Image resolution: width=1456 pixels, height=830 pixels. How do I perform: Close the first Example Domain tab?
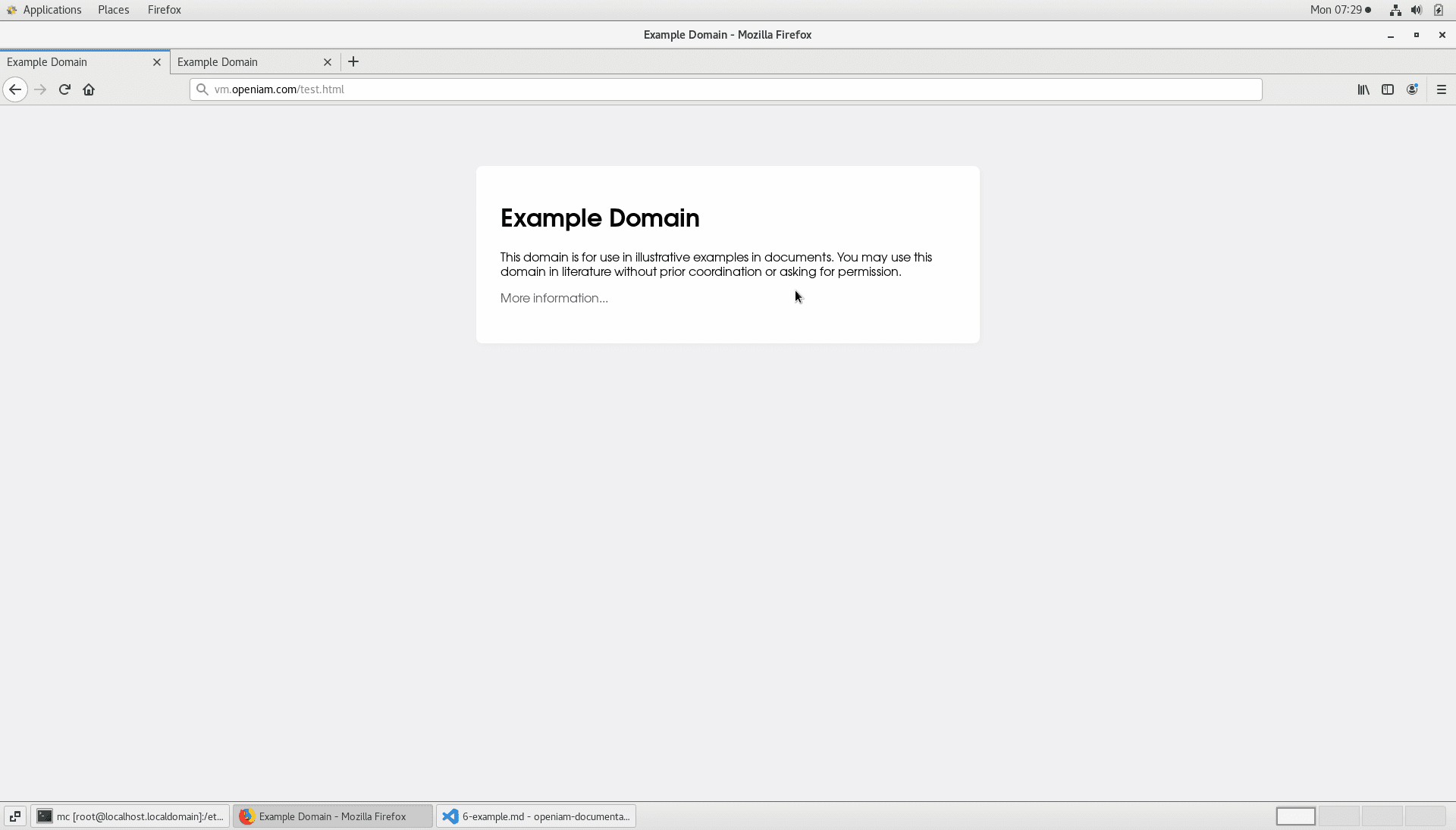click(x=157, y=62)
